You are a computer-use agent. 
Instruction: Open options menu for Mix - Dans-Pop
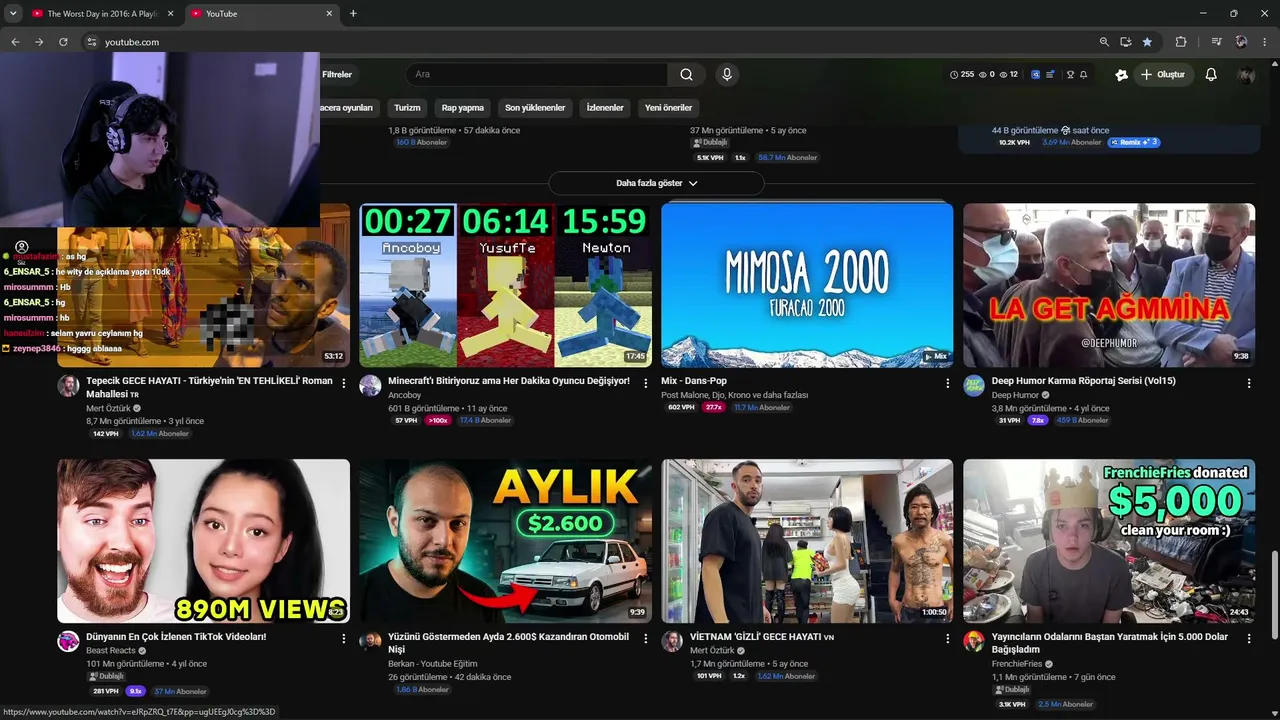948,383
